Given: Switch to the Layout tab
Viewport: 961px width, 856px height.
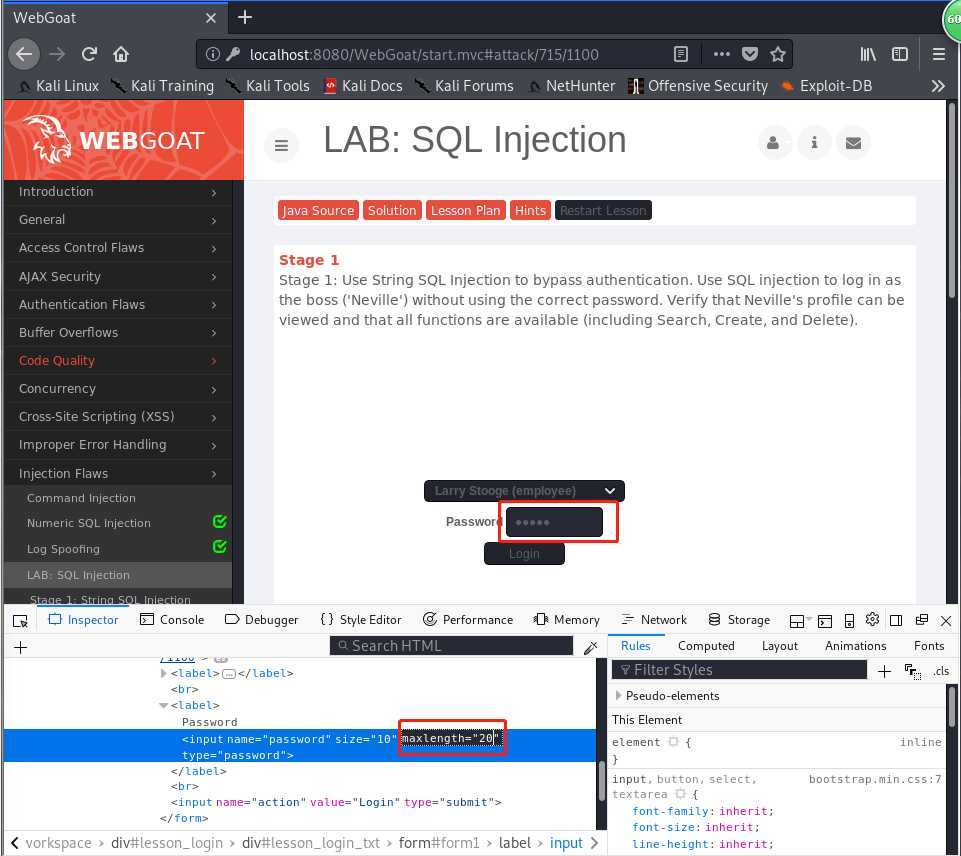Looking at the screenshot, I should pos(780,646).
